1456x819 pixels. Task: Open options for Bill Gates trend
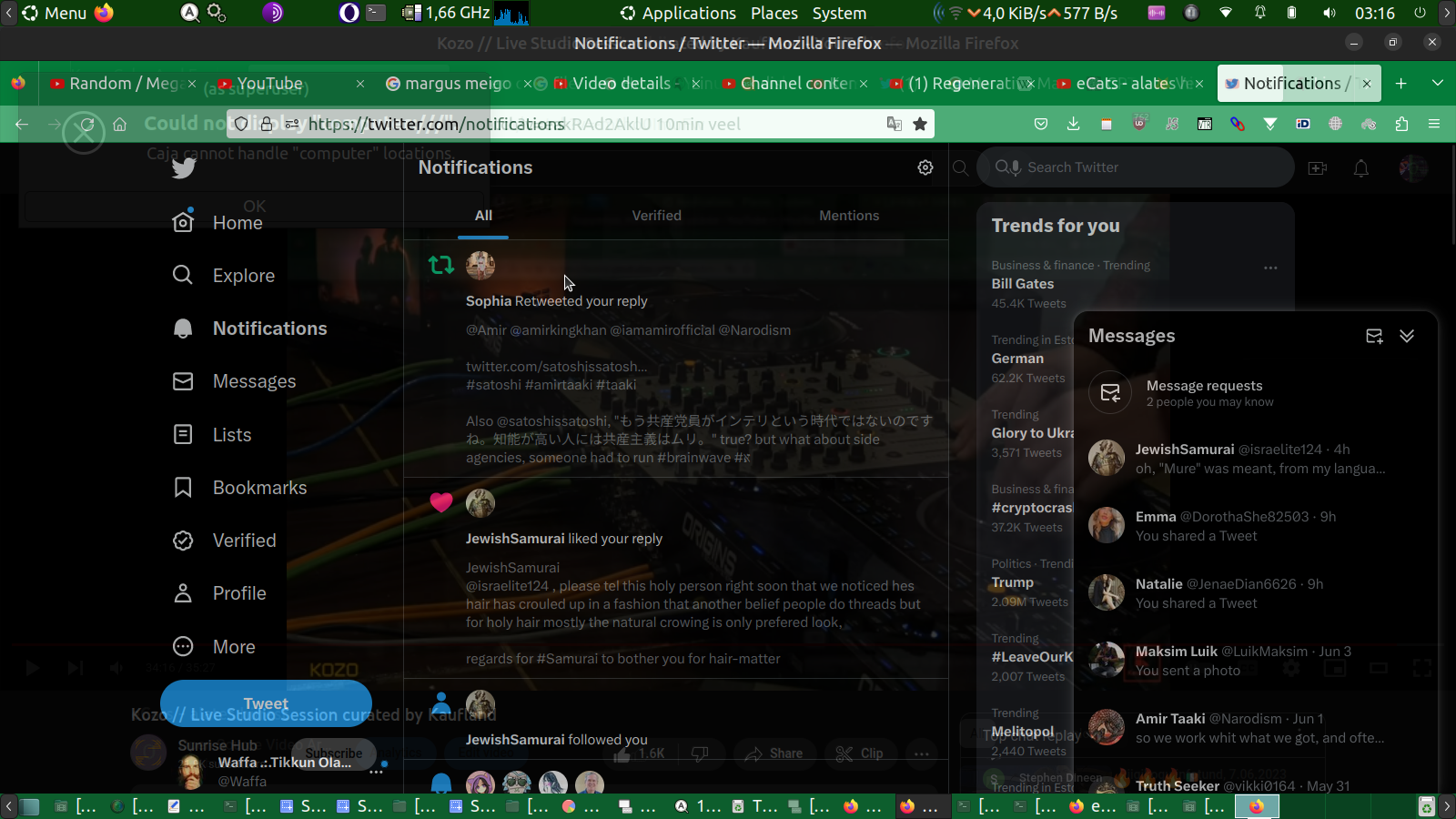point(1270,268)
